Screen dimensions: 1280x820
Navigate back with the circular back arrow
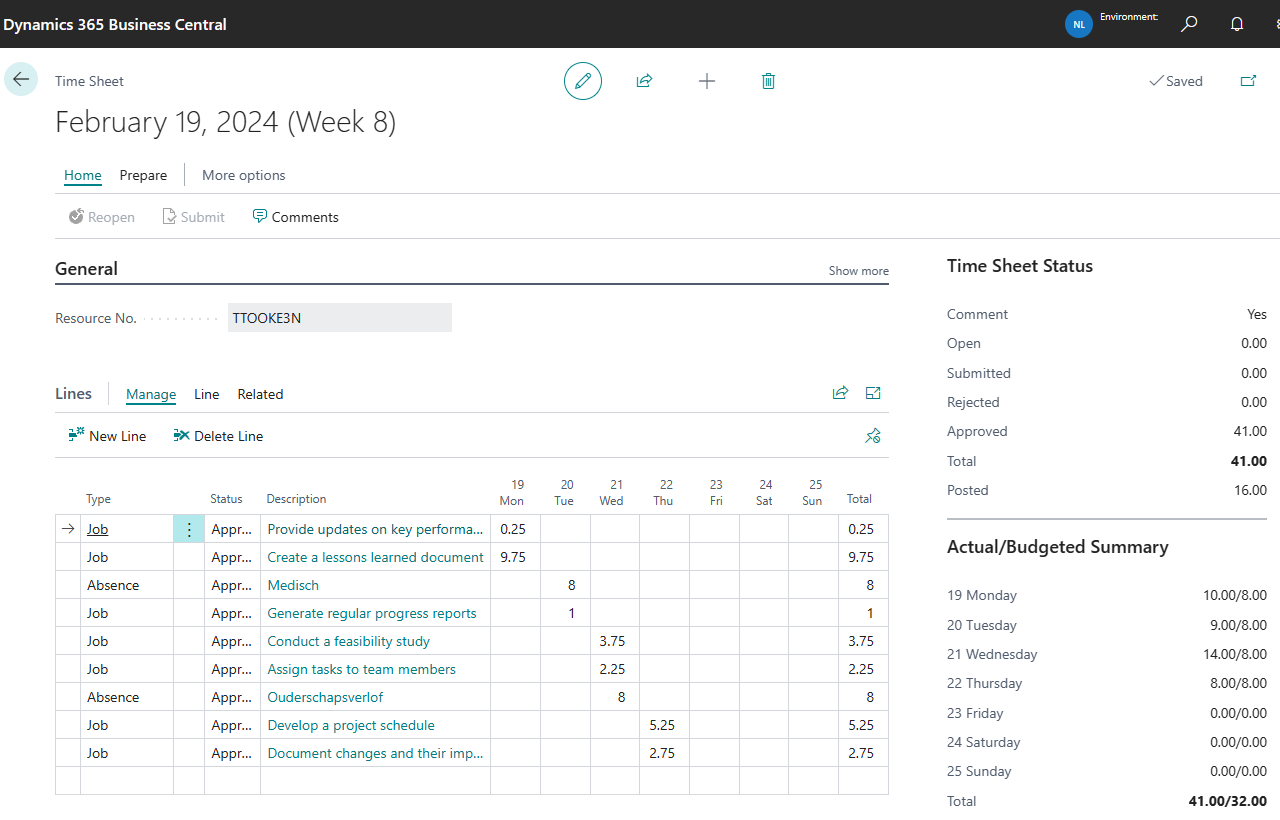[21, 78]
